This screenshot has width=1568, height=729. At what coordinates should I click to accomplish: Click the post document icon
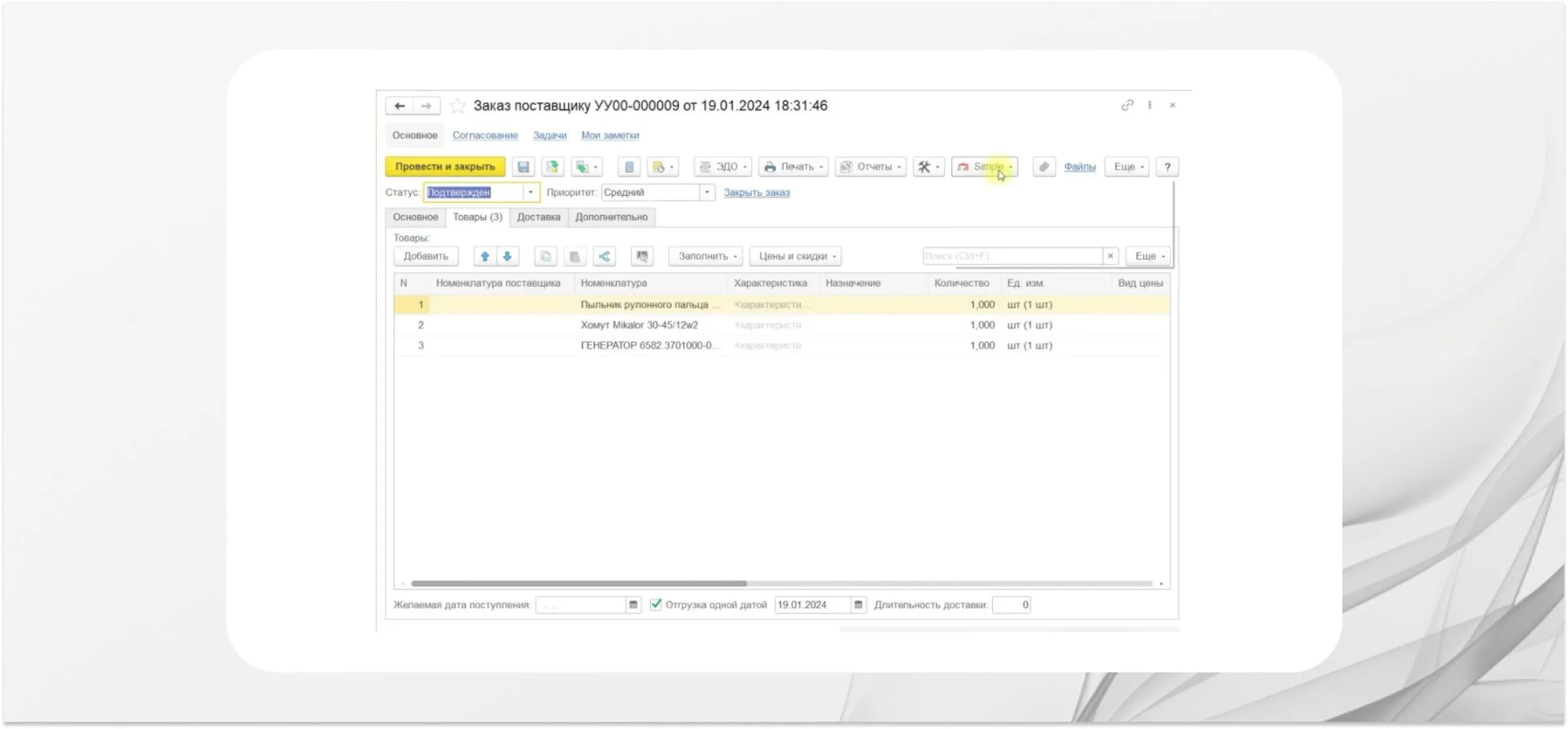click(x=553, y=167)
